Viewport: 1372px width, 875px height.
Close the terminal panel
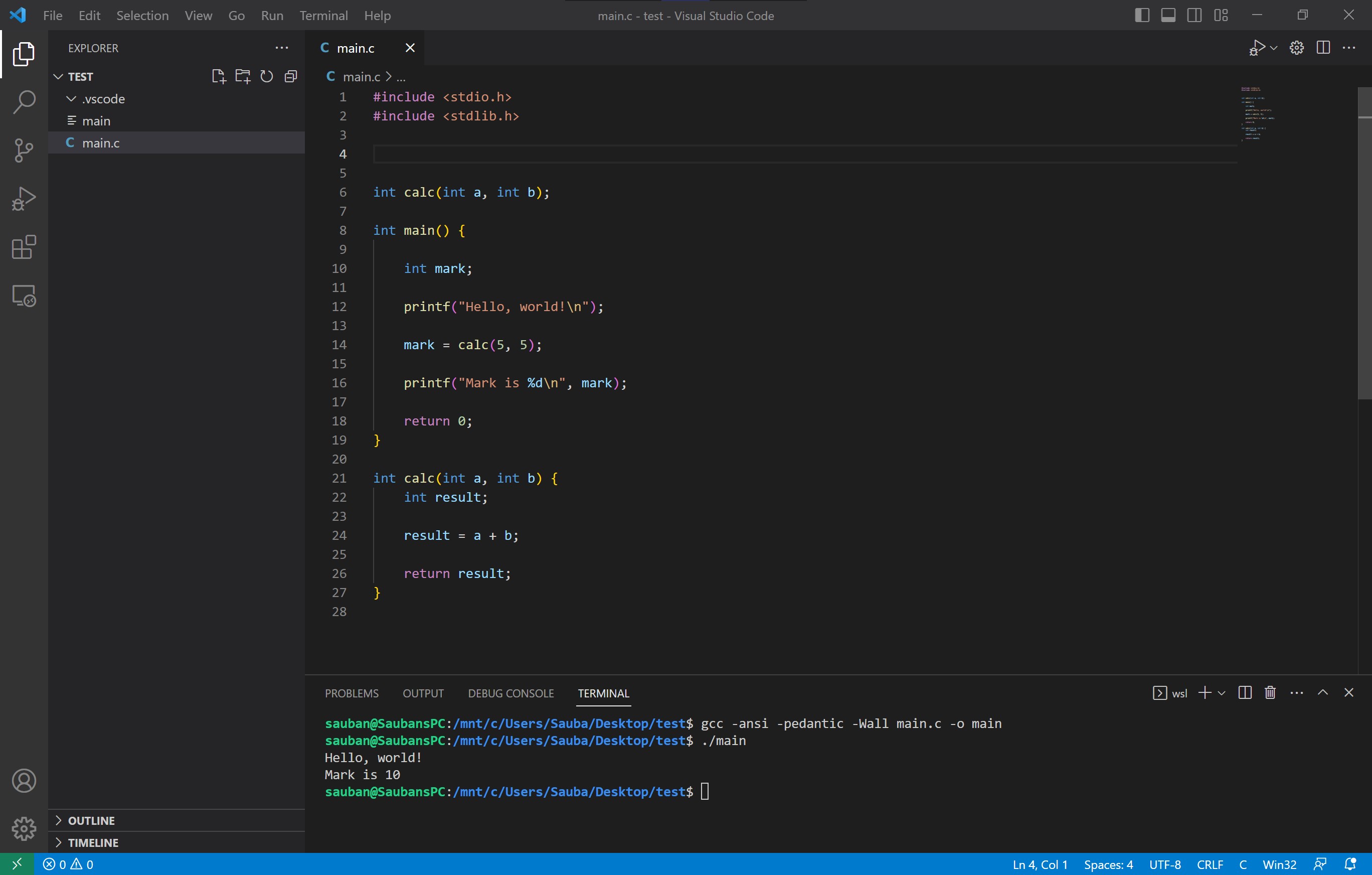point(1348,692)
